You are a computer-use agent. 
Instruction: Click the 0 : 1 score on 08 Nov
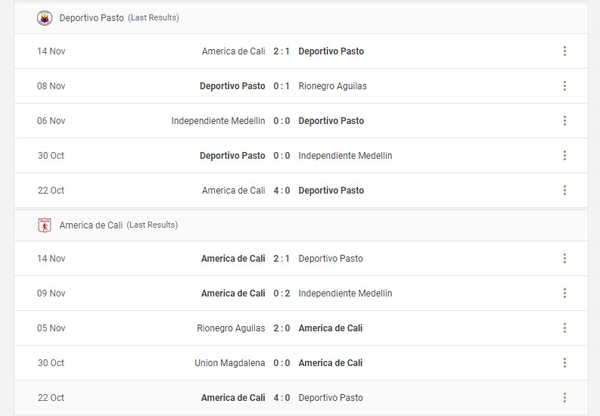(x=282, y=86)
